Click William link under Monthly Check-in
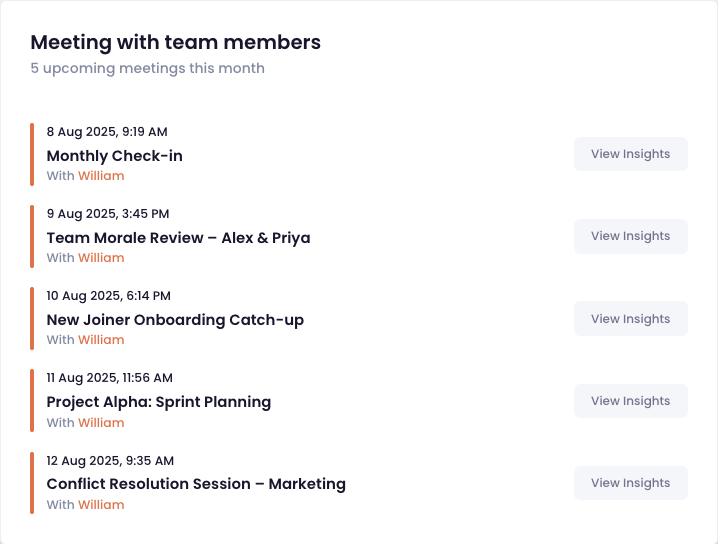Screen dimensions: 718x544 (101, 176)
